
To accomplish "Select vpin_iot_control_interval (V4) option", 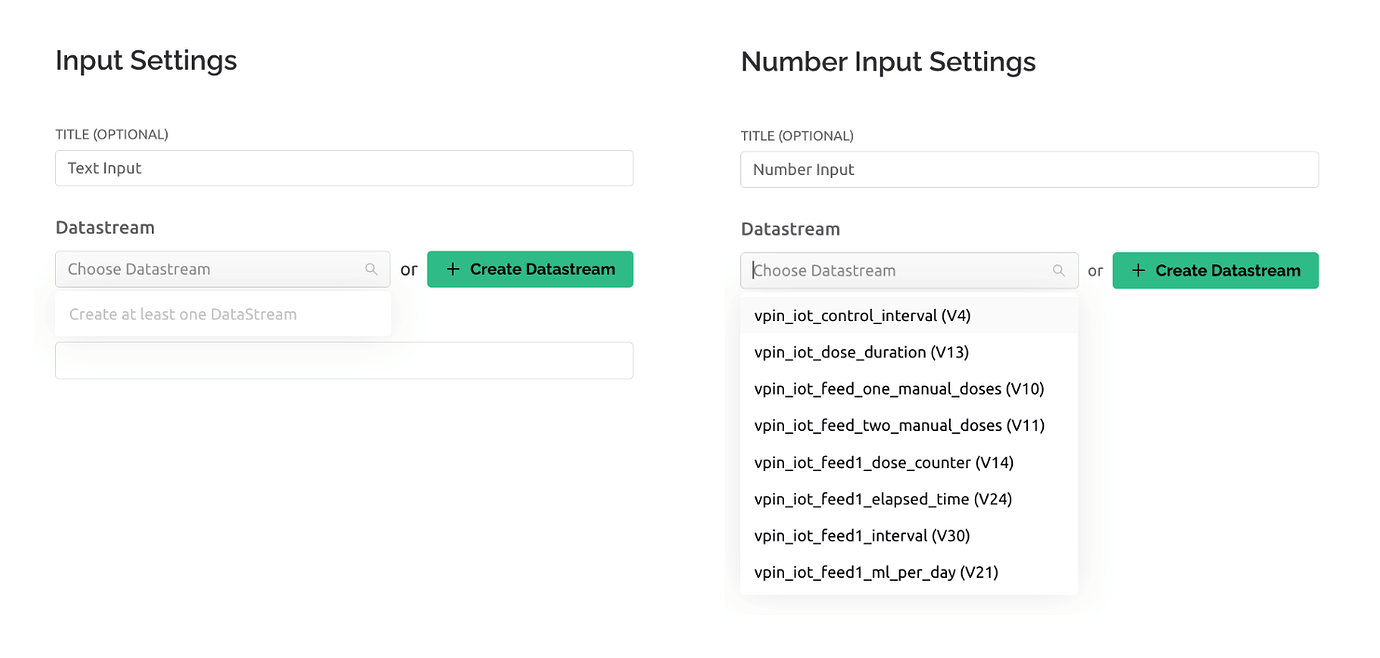I will [x=909, y=315].
